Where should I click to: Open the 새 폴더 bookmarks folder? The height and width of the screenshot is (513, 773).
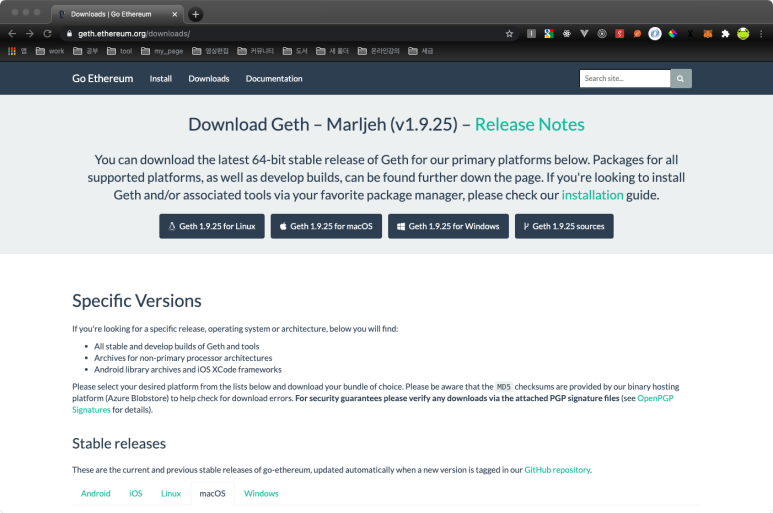(x=332, y=51)
